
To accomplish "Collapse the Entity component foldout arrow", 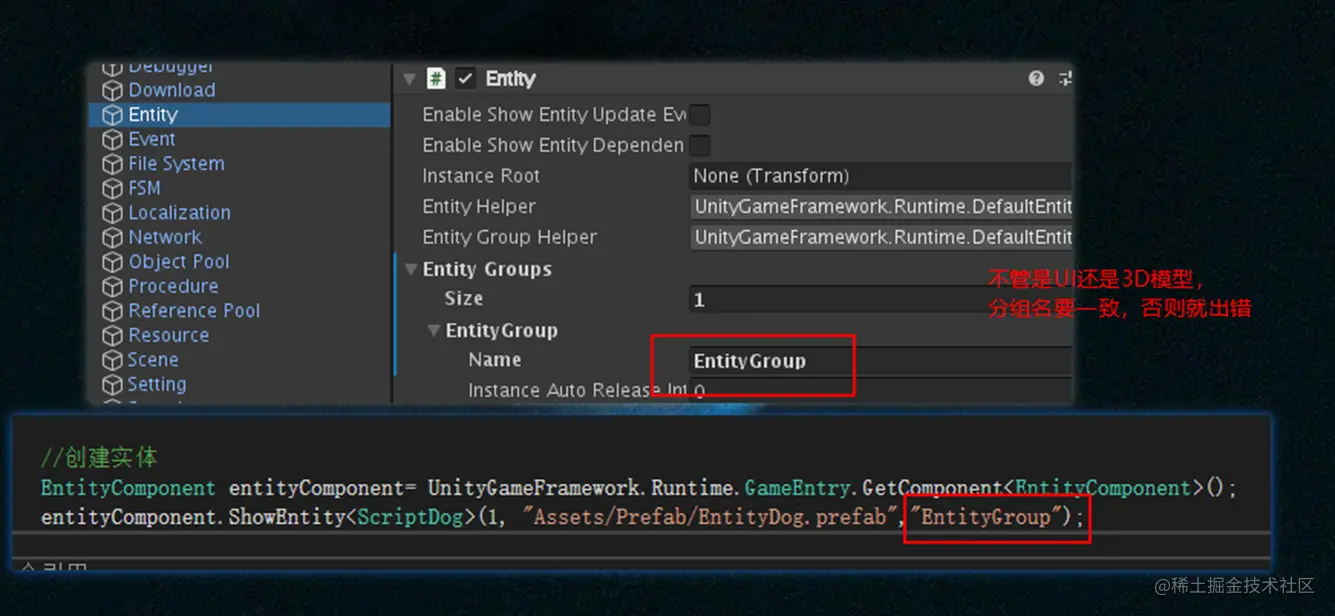I will coord(409,78).
